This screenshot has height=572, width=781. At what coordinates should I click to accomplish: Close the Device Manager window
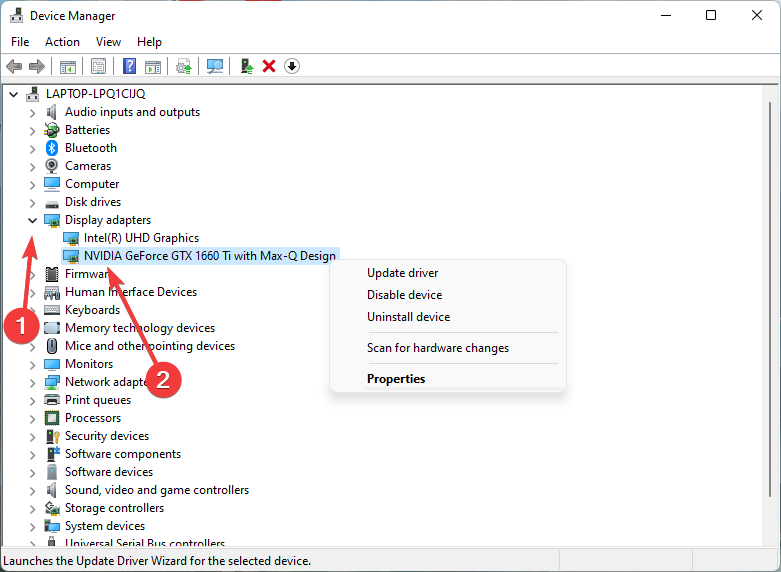(x=757, y=15)
